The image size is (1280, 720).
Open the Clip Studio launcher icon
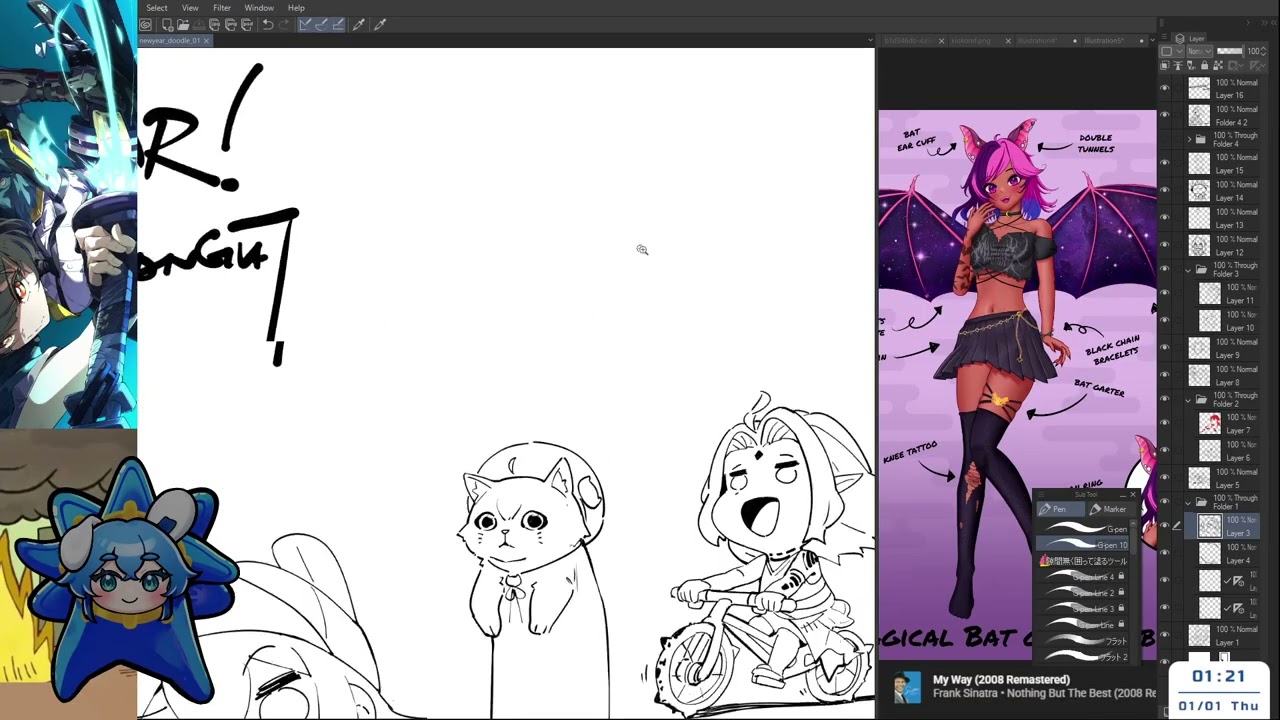pyautogui.click(x=146, y=24)
